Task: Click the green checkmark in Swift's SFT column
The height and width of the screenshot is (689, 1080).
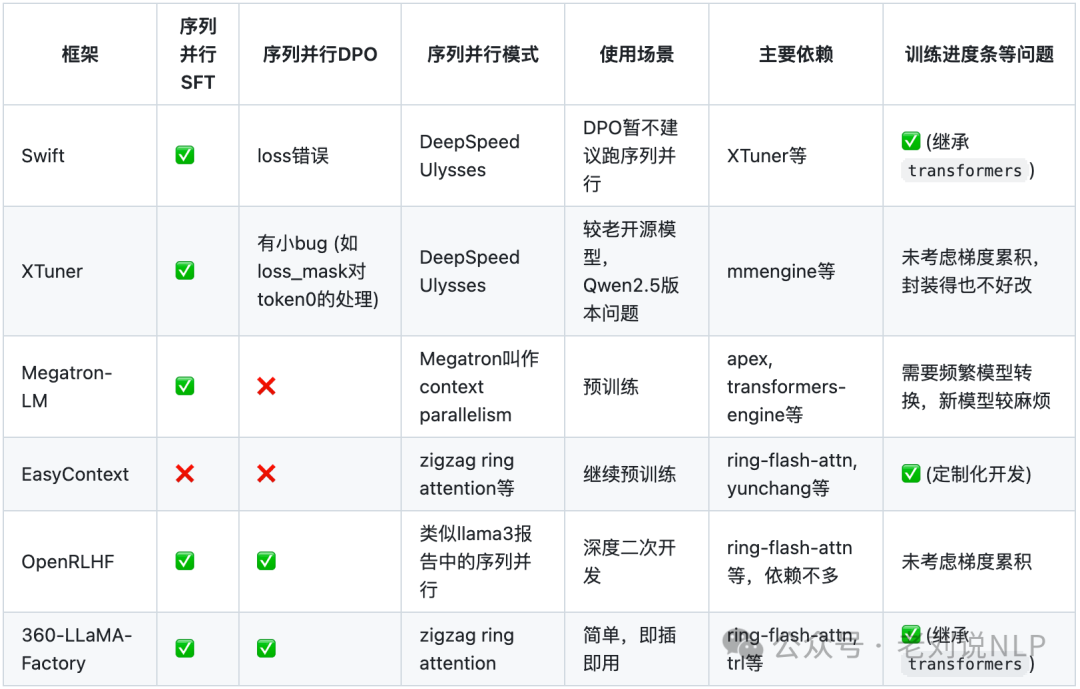Action: pos(185,155)
